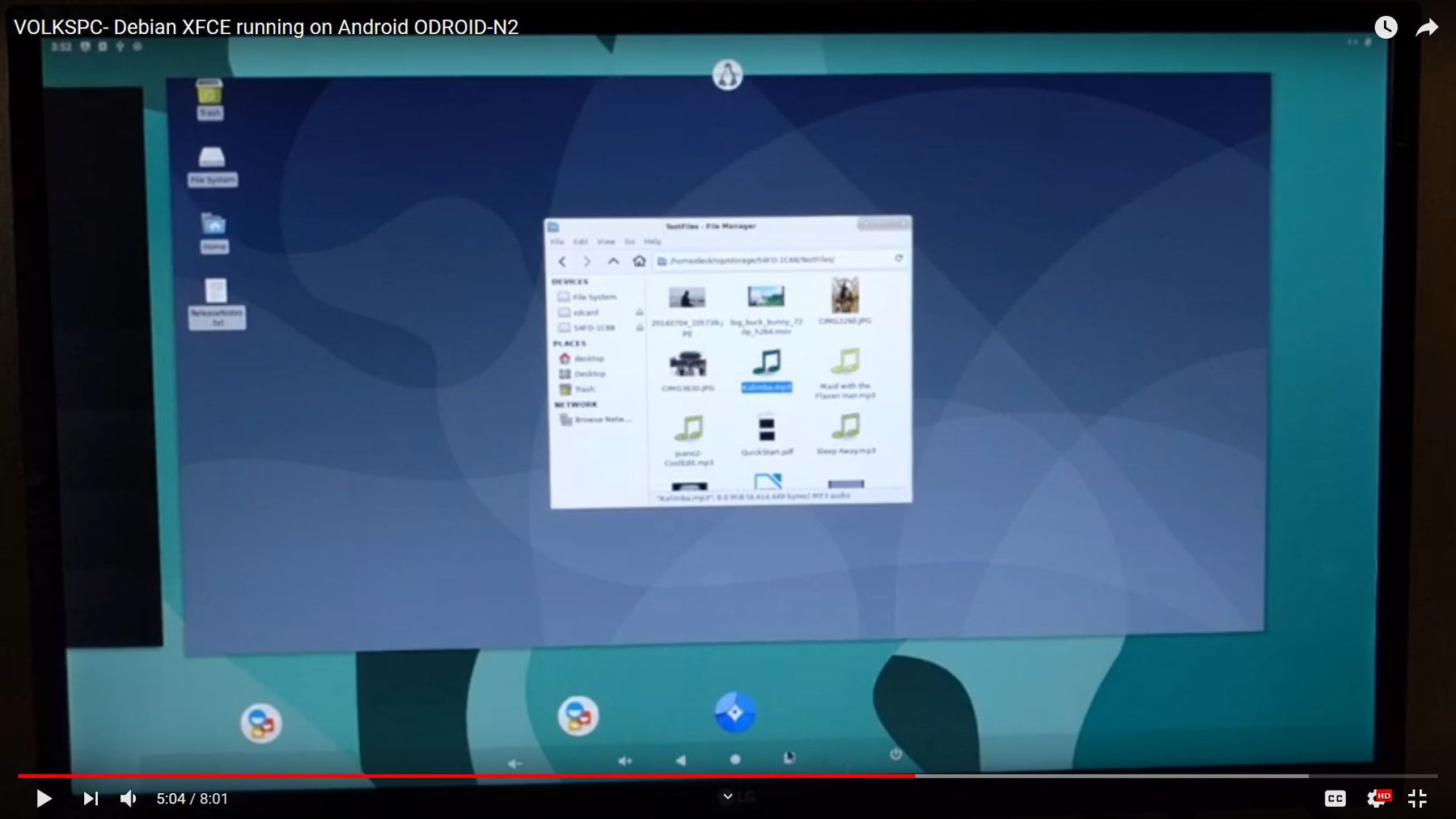
Task: Tap the Android back triangle button
Action: (x=680, y=760)
